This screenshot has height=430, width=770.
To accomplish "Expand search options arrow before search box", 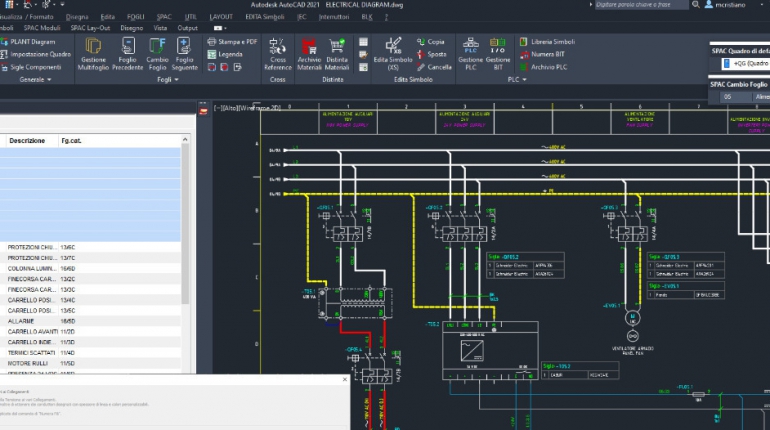I will (x=590, y=4).
